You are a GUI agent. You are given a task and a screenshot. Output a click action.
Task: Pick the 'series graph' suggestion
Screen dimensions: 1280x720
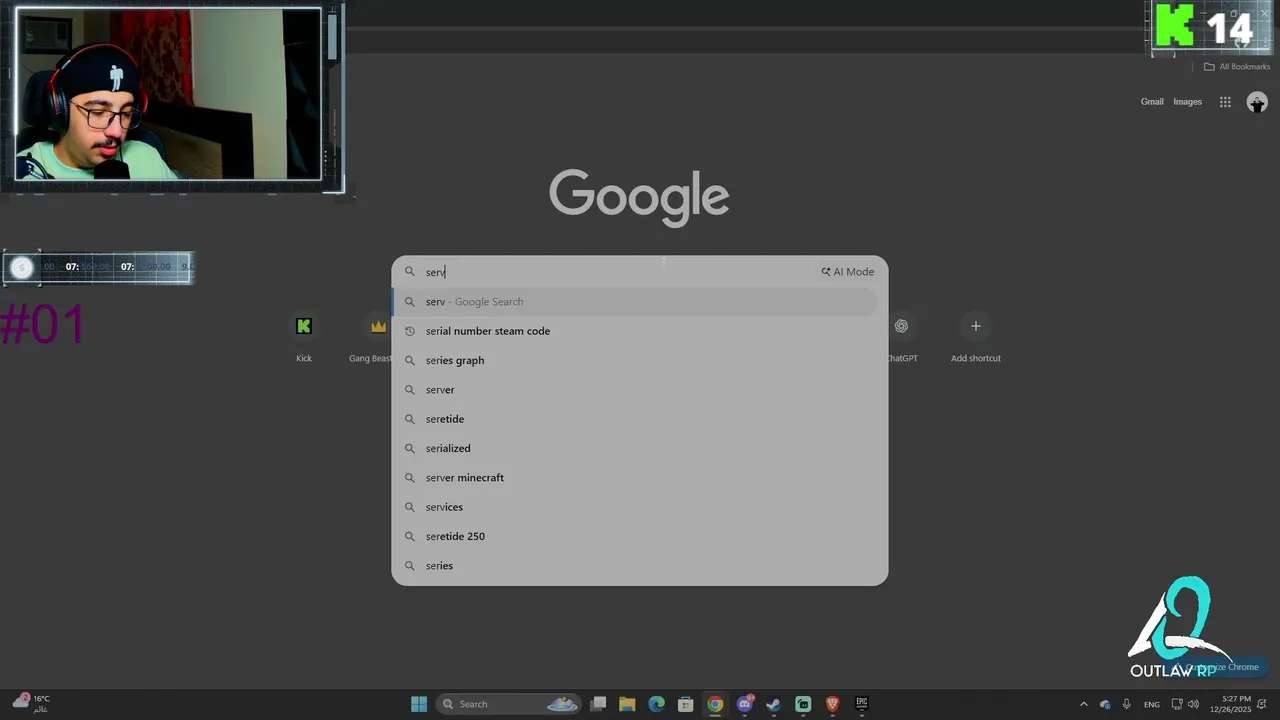[634, 360]
